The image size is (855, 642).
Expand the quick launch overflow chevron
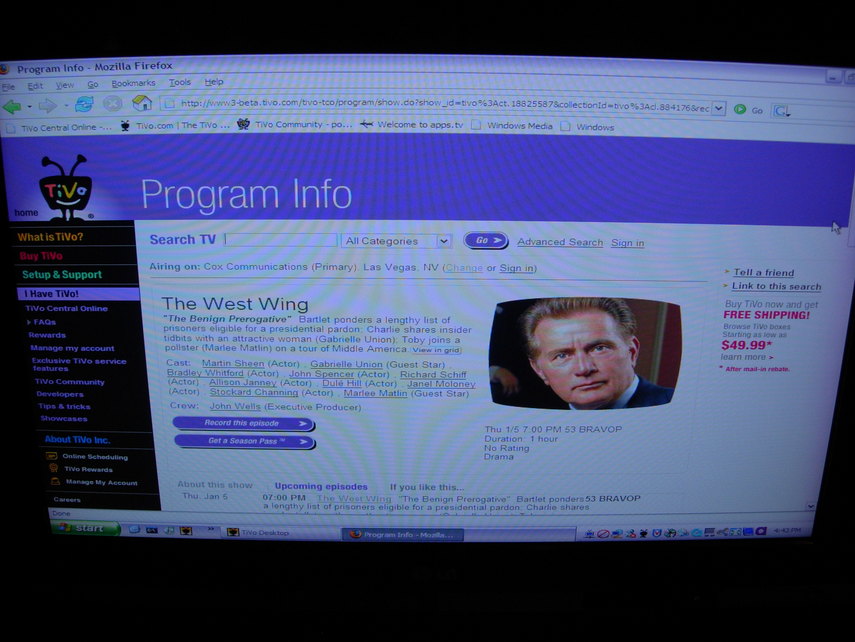tap(210, 529)
